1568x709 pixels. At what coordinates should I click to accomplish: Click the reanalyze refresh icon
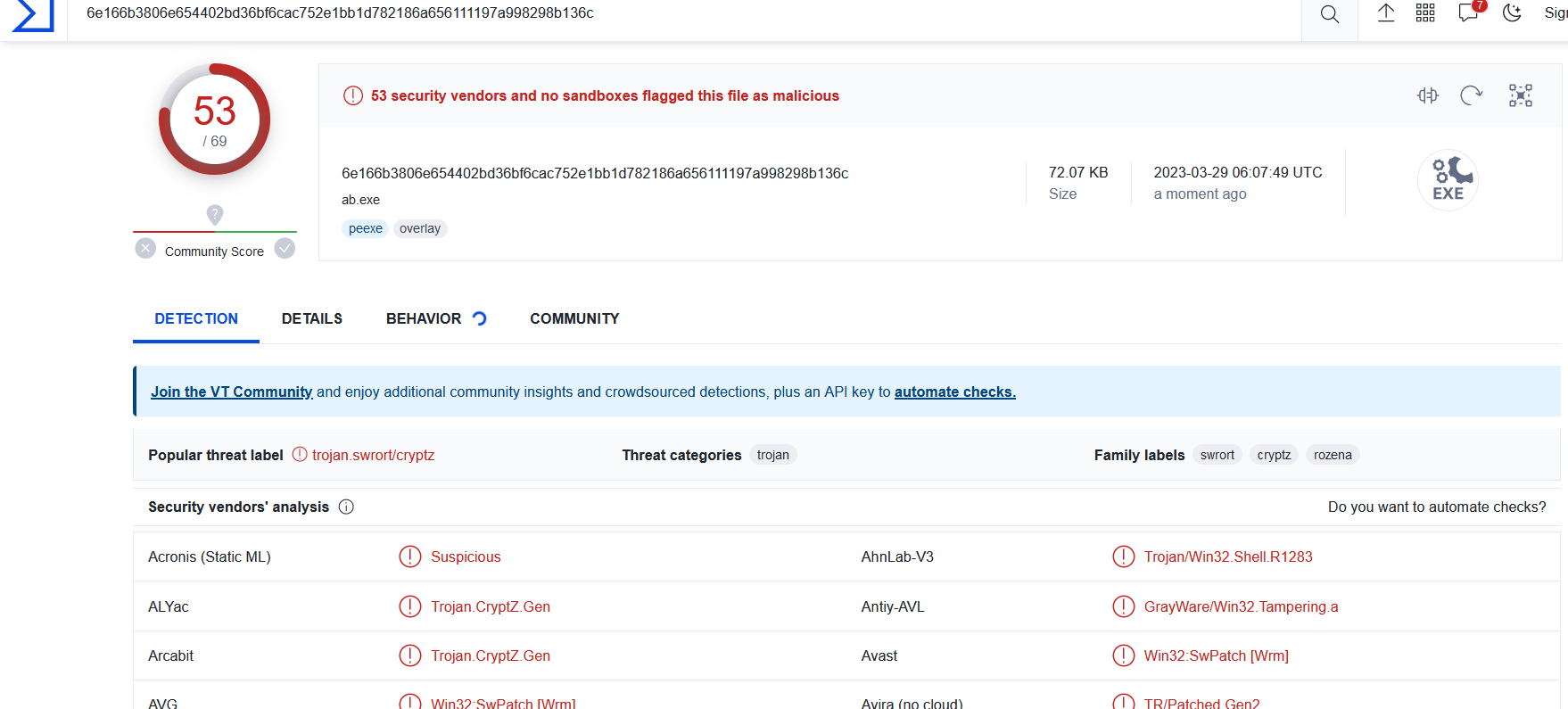click(x=1472, y=95)
